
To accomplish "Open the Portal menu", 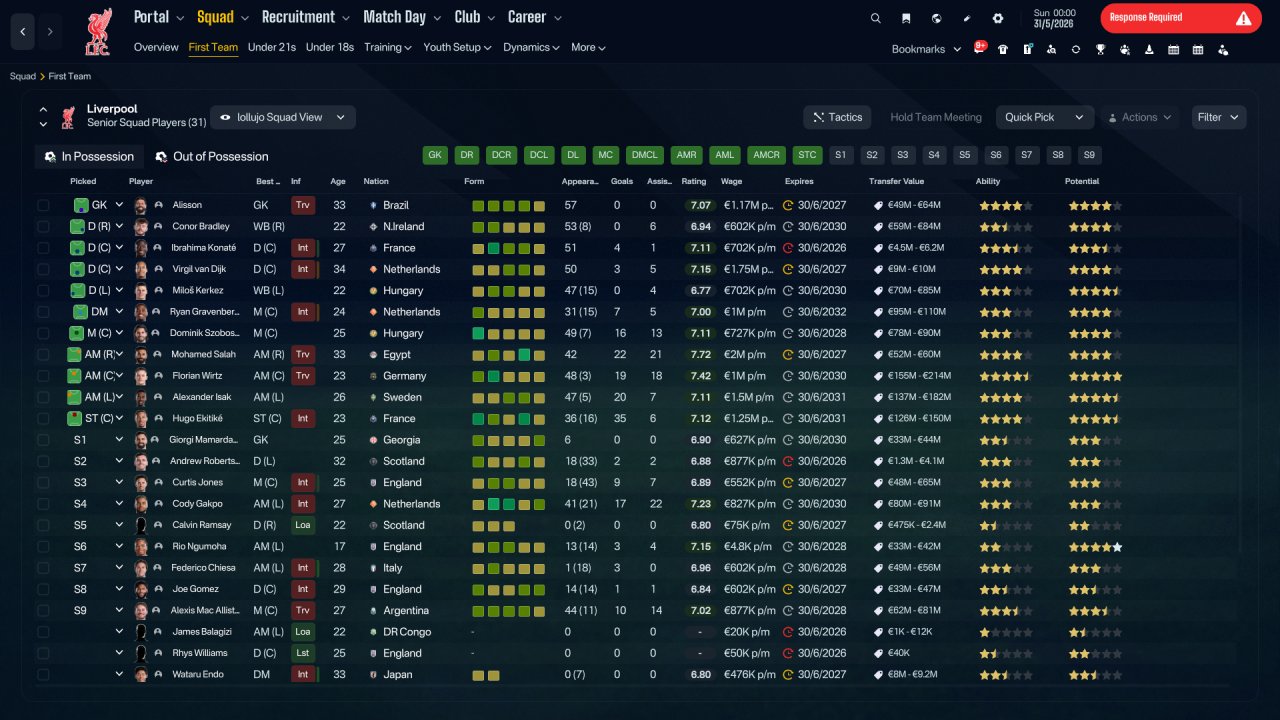I will point(159,17).
